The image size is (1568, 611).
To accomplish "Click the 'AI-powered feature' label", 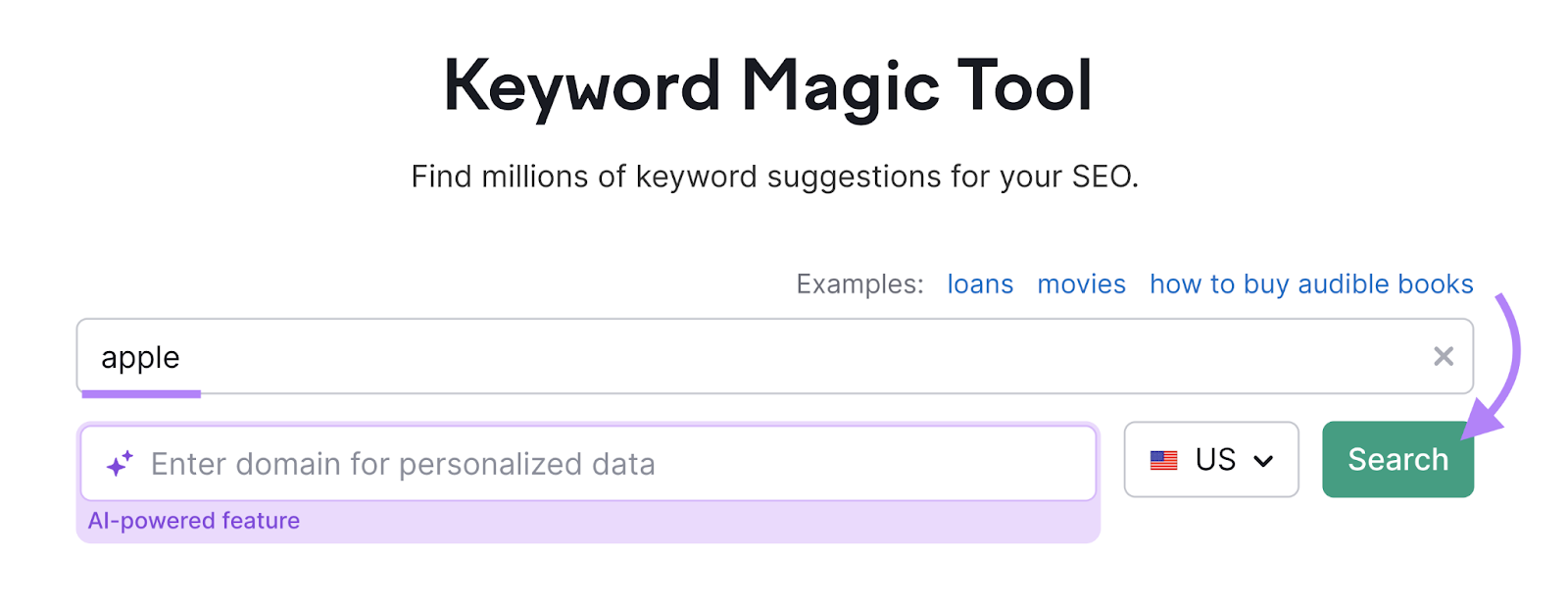I will point(194,520).
